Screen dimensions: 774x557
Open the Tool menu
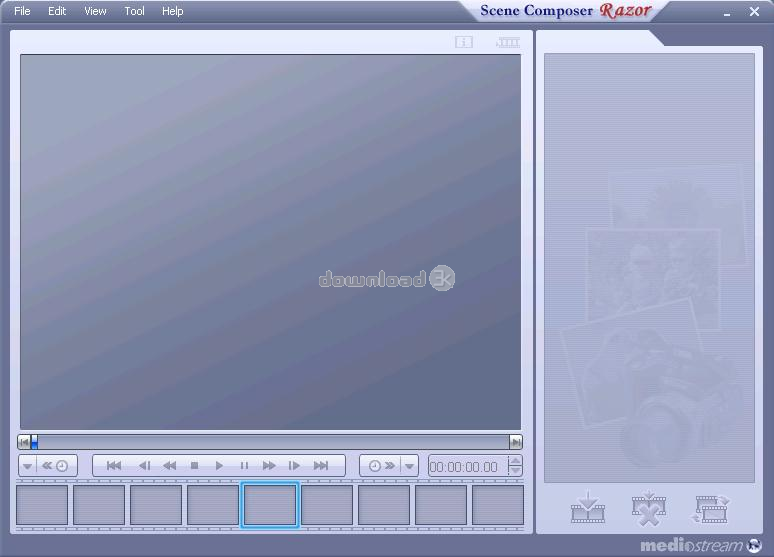(x=134, y=11)
